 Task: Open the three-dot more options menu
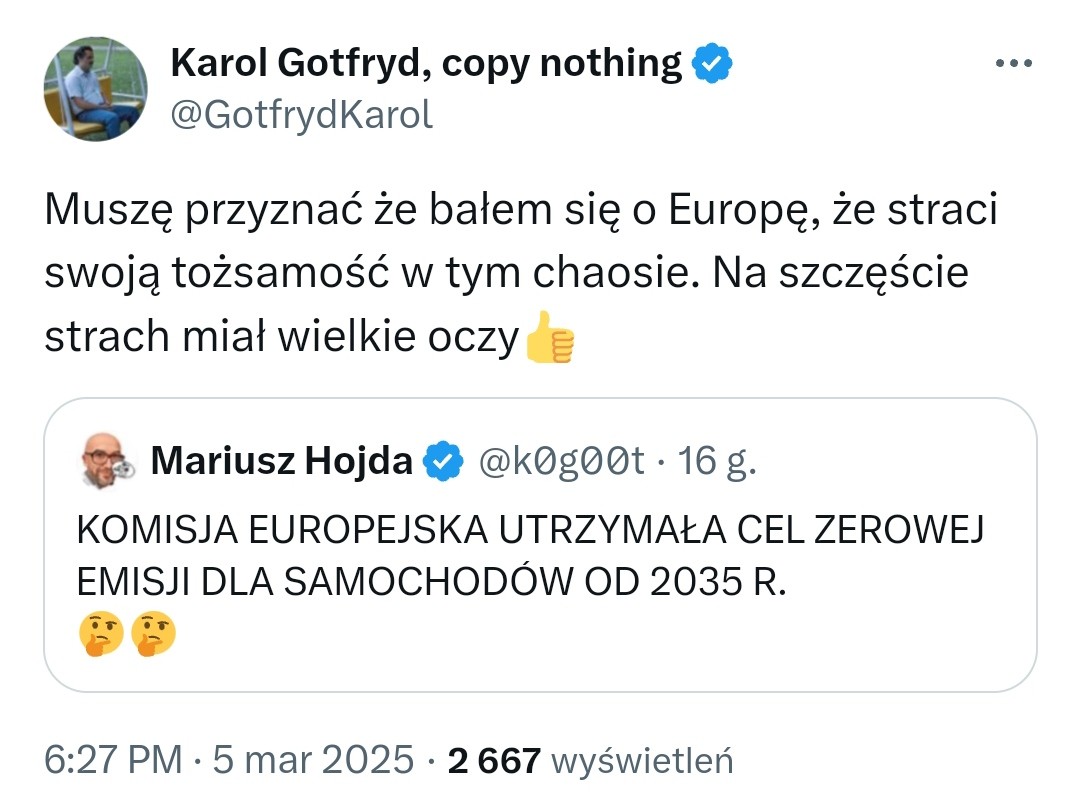1013,63
